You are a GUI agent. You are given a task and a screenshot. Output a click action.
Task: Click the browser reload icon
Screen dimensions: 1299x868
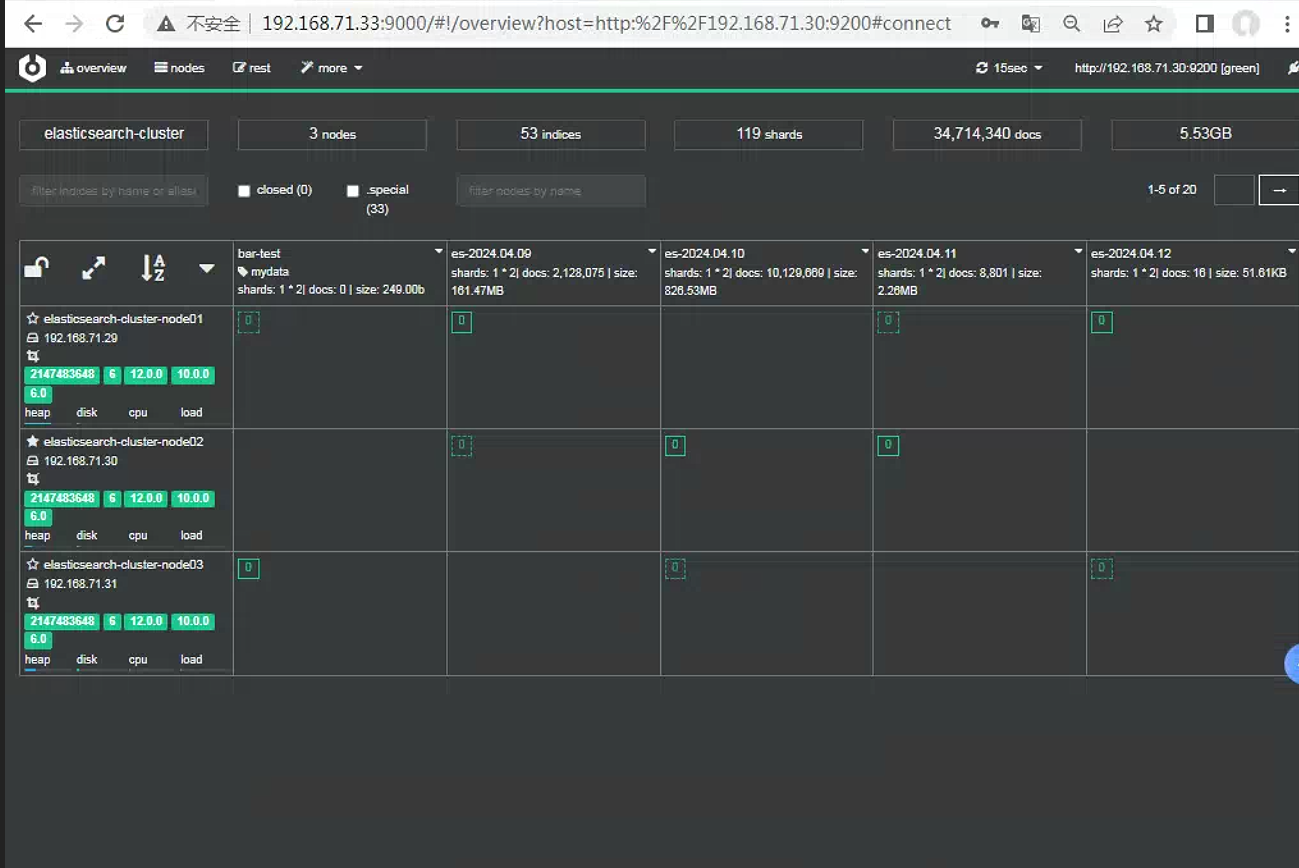115,23
